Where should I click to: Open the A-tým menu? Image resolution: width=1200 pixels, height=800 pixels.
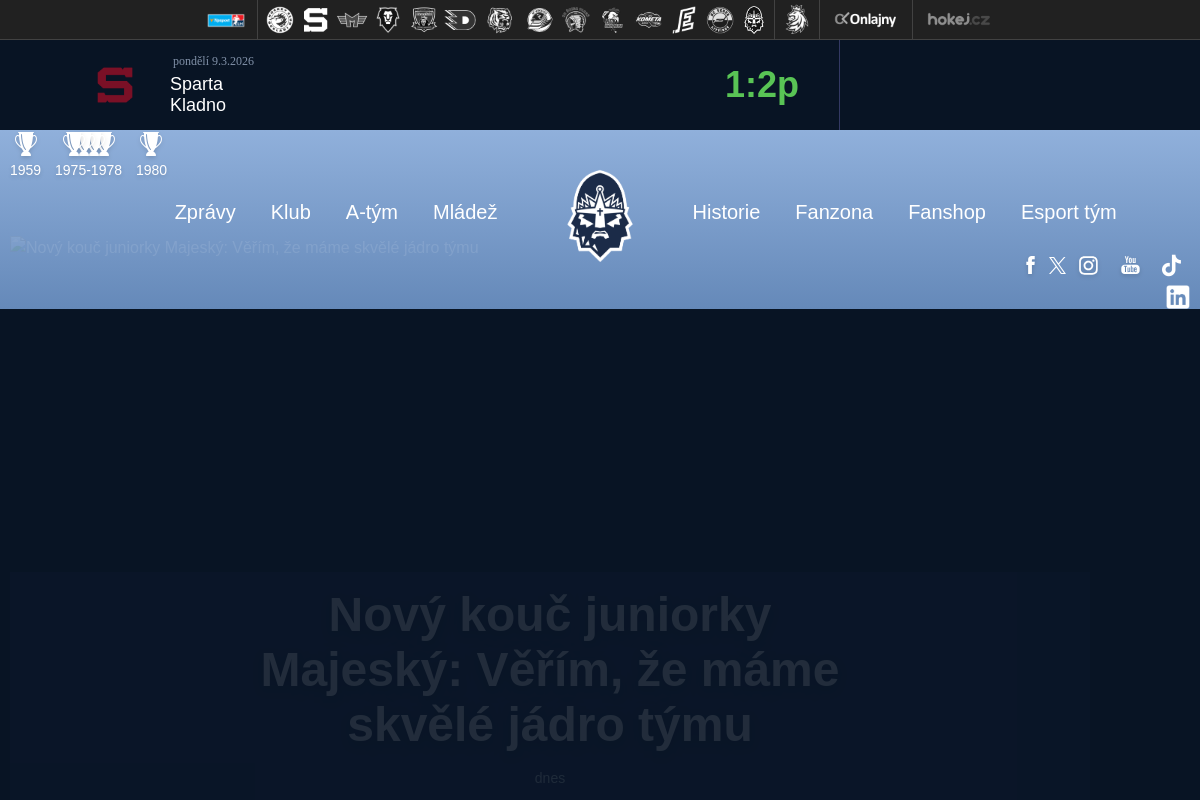(x=372, y=212)
